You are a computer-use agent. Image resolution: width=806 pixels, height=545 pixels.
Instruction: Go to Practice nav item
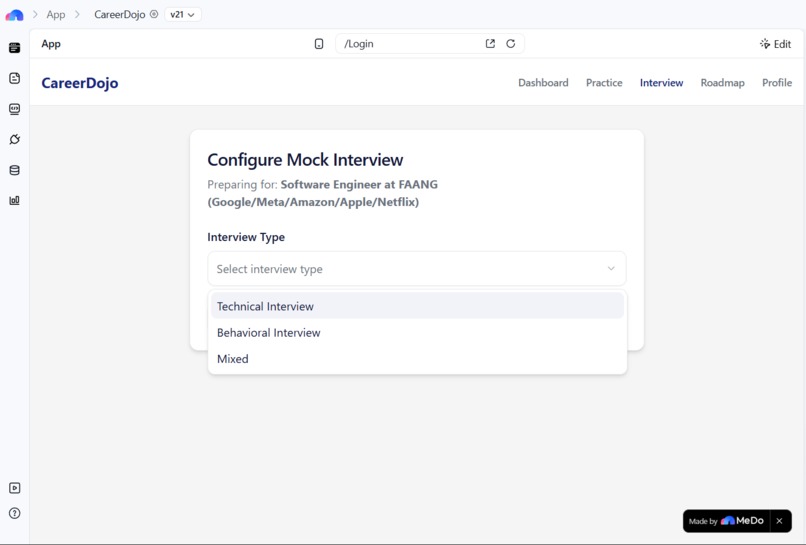pos(604,83)
